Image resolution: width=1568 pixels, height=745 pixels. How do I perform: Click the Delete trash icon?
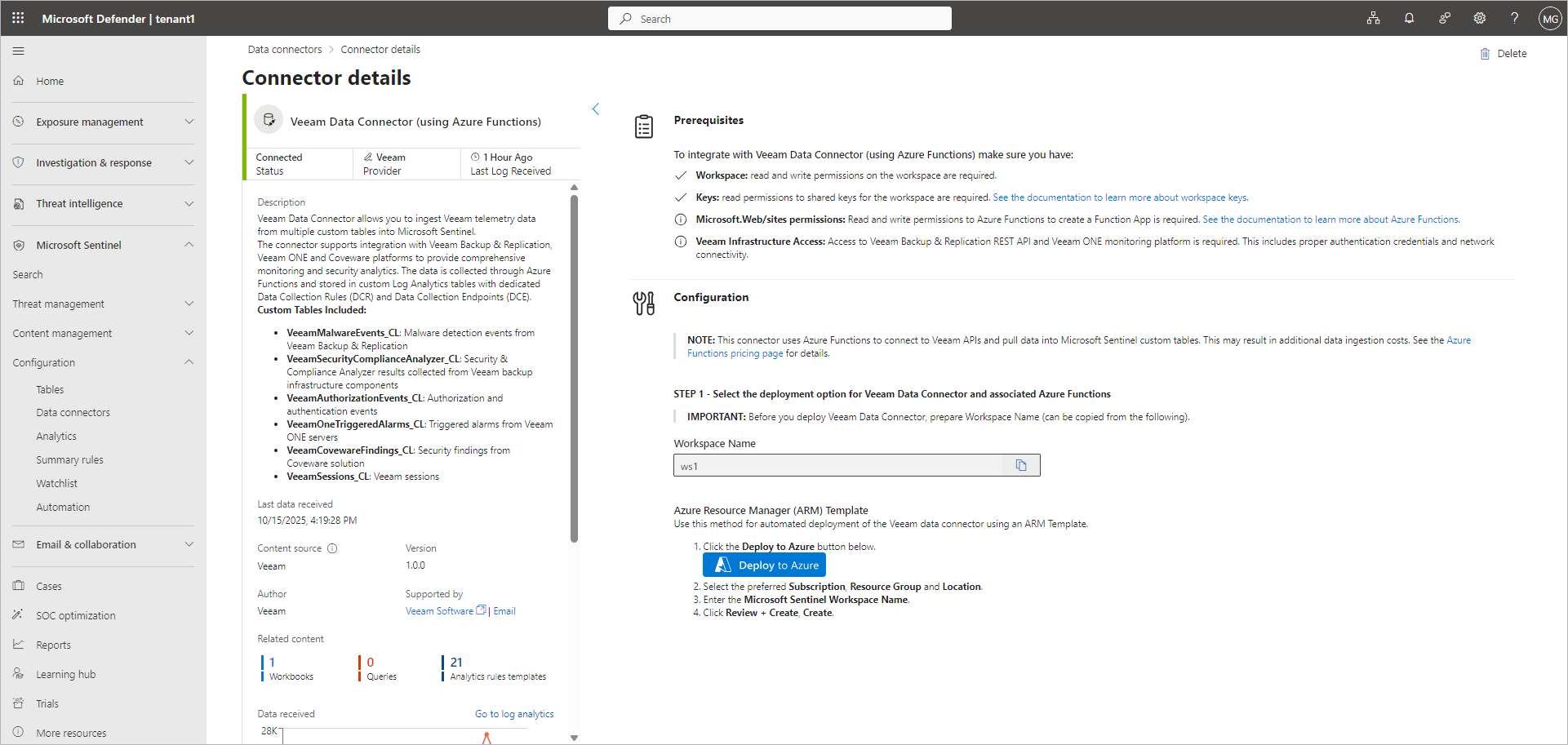tap(1485, 54)
